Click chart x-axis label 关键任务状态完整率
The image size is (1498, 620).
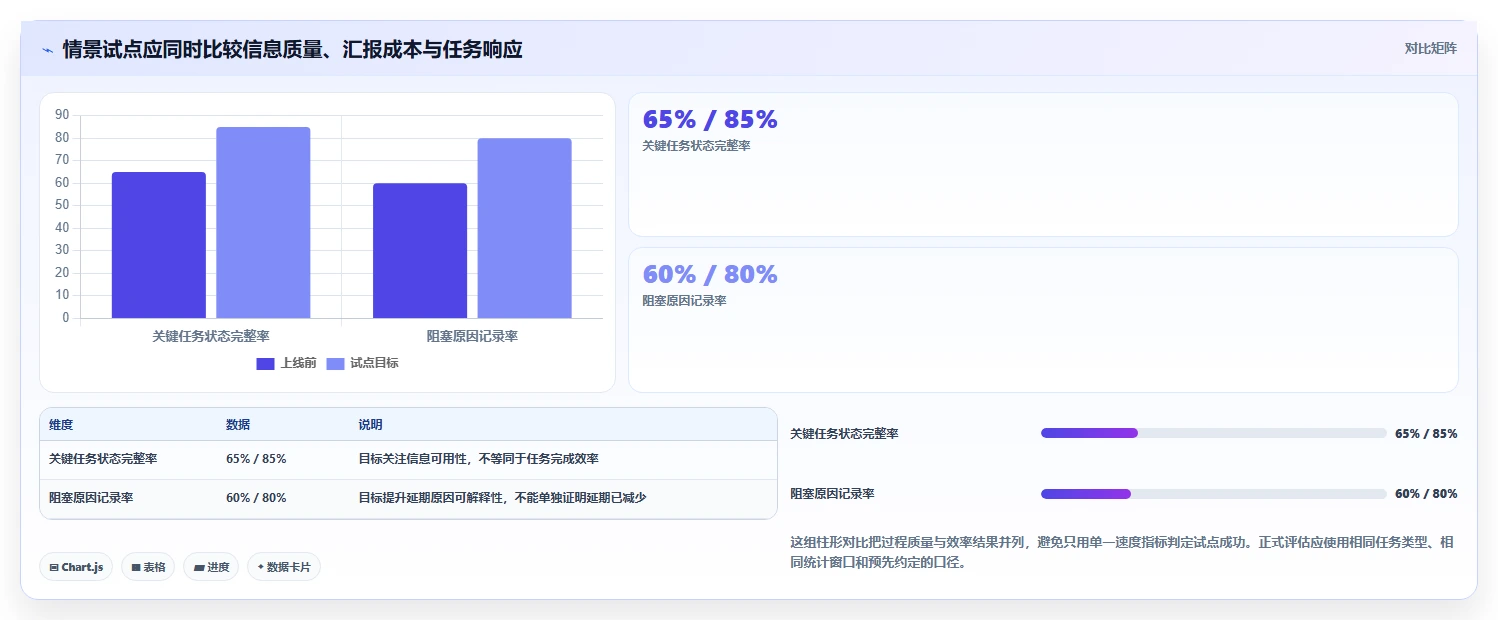click(211, 337)
